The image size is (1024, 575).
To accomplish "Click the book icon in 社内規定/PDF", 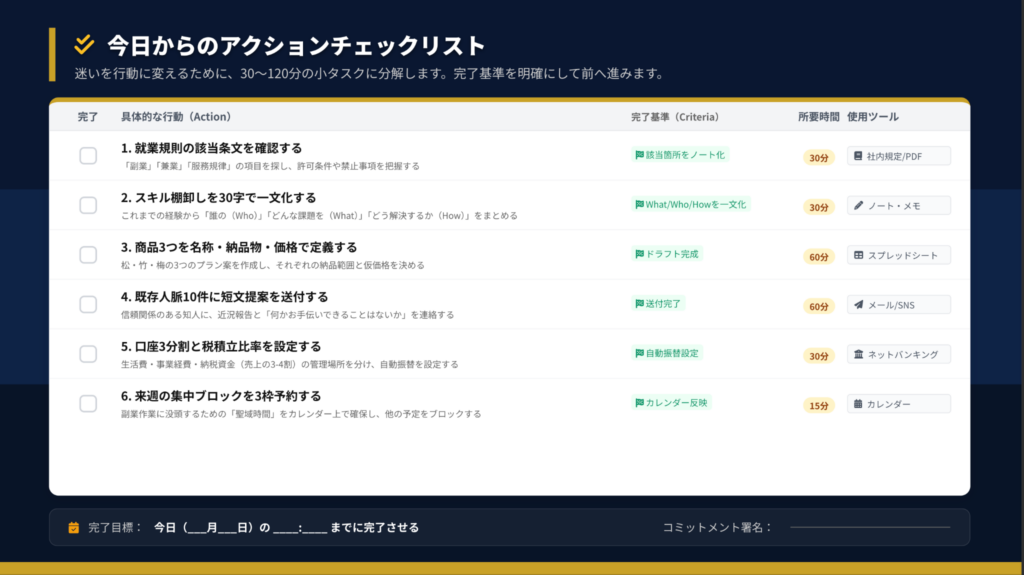I will tap(857, 156).
